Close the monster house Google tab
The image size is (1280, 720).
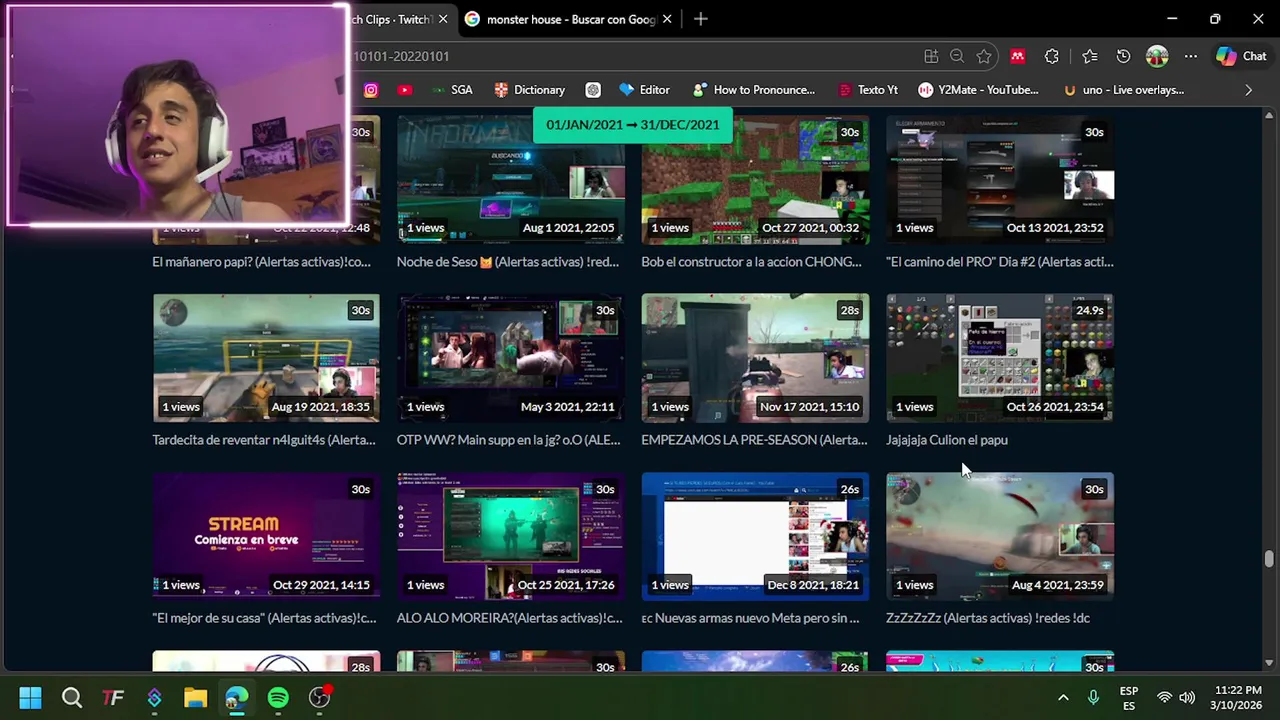coord(668,19)
